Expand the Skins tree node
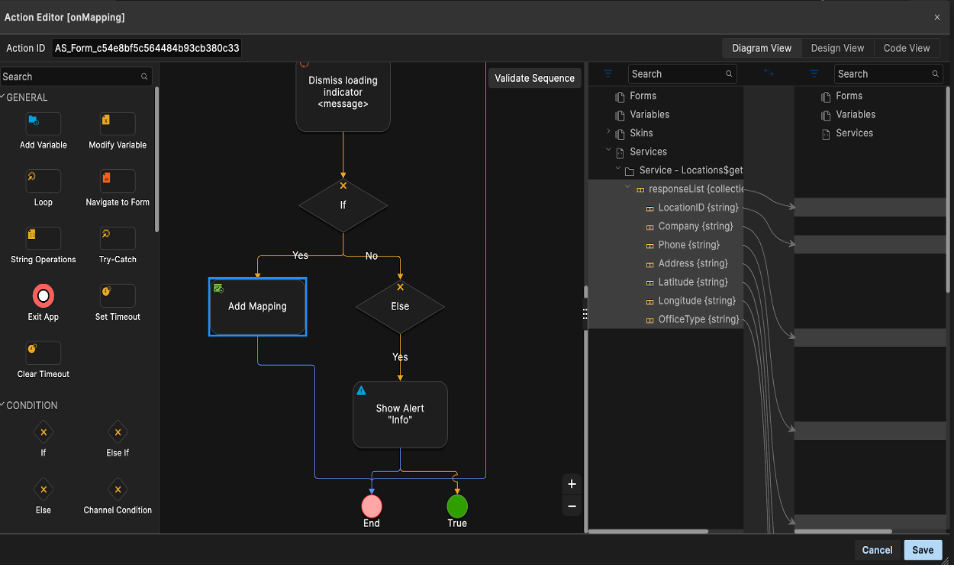The width and height of the screenshot is (954, 566). (608, 133)
